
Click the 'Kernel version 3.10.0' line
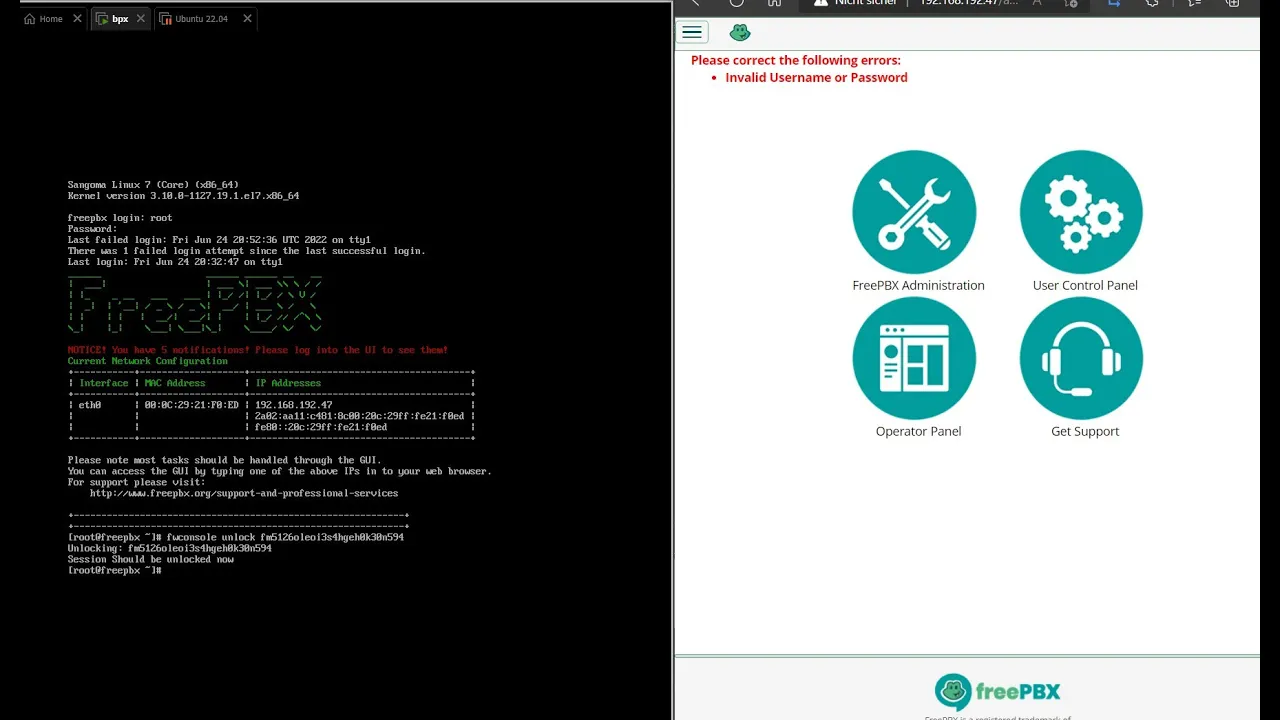click(184, 196)
